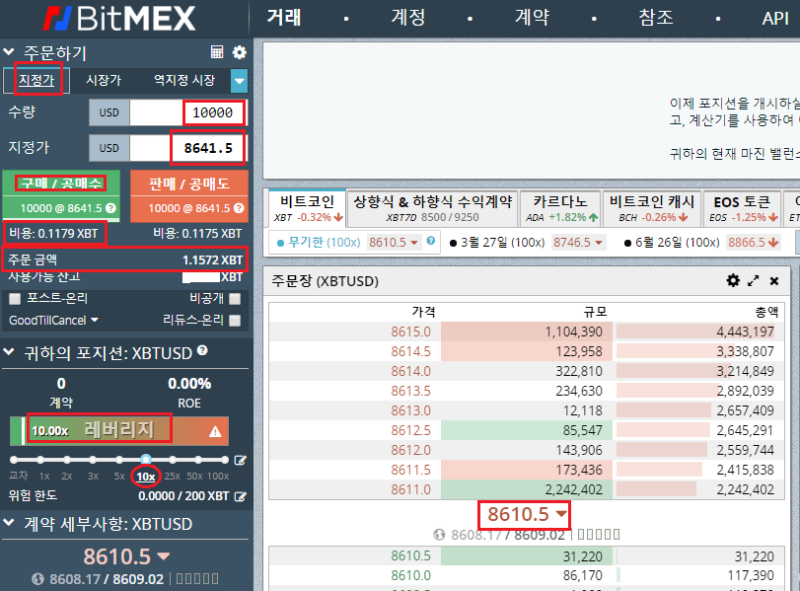Select the March 27 100x contract
The image size is (800, 591).
497,242
